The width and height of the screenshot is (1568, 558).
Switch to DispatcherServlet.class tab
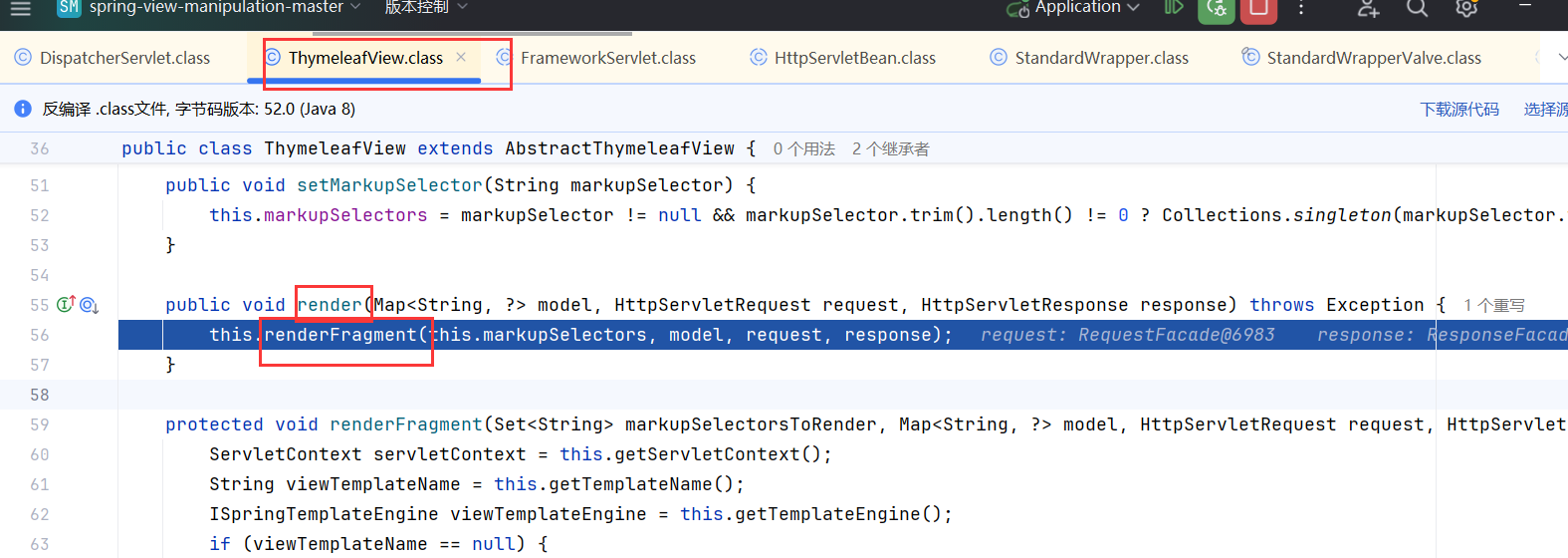124,58
